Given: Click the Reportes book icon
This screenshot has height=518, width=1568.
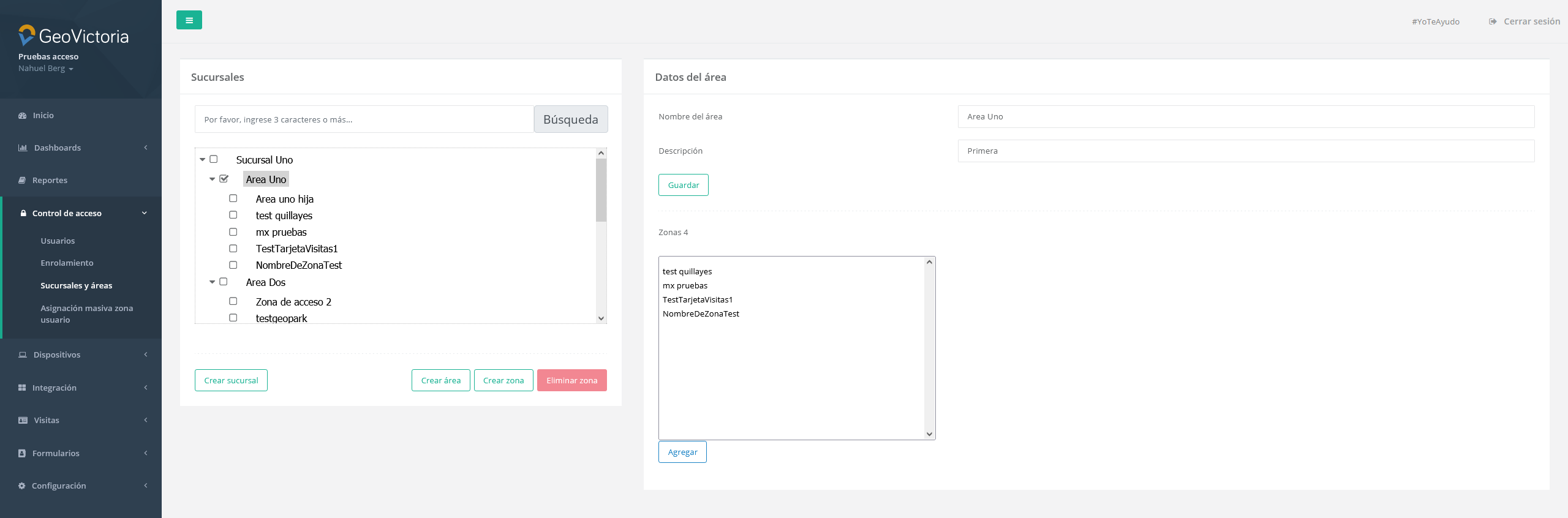Looking at the screenshot, I should pos(22,181).
